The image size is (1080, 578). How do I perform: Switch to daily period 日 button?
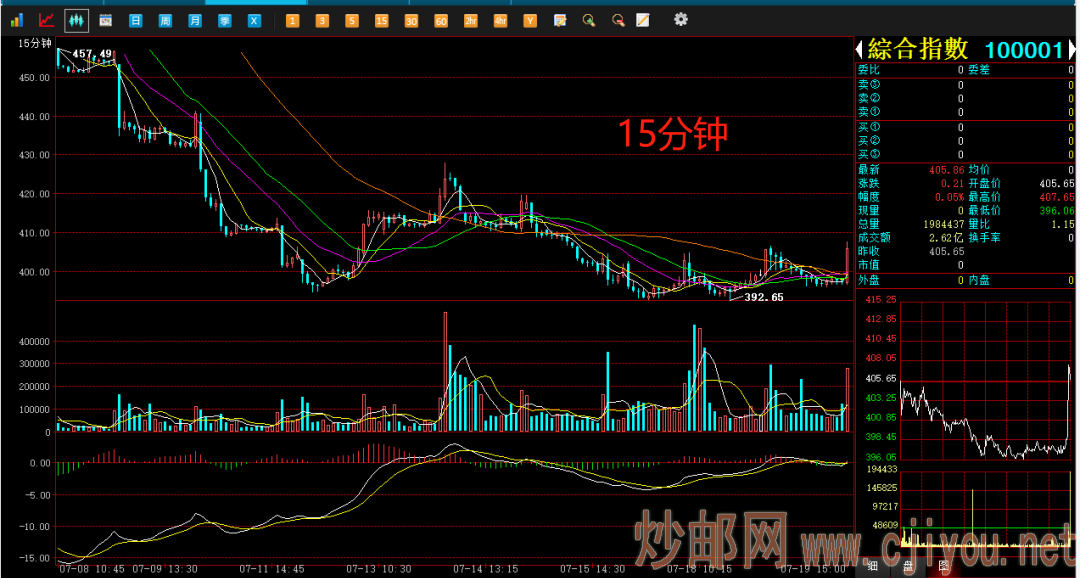(136, 21)
